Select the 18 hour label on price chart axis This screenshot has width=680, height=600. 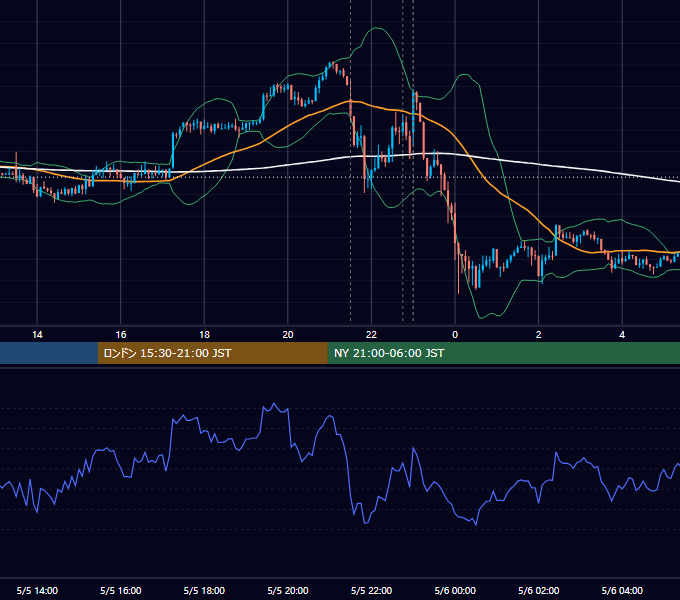coord(204,335)
